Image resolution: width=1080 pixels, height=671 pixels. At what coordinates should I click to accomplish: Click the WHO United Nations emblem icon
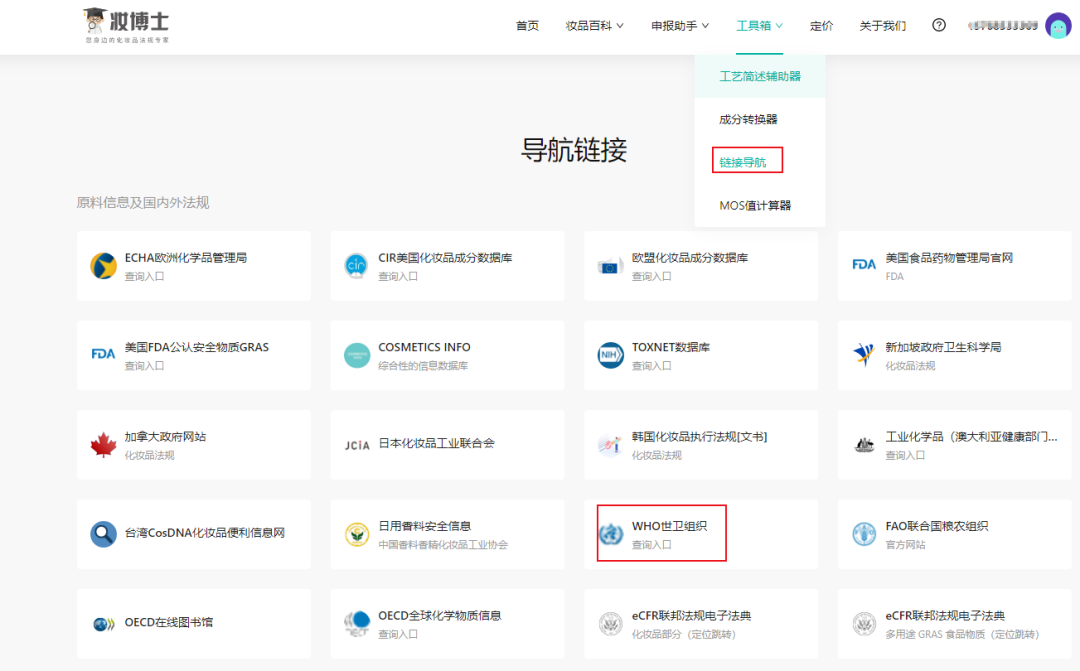(x=610, y=532)
